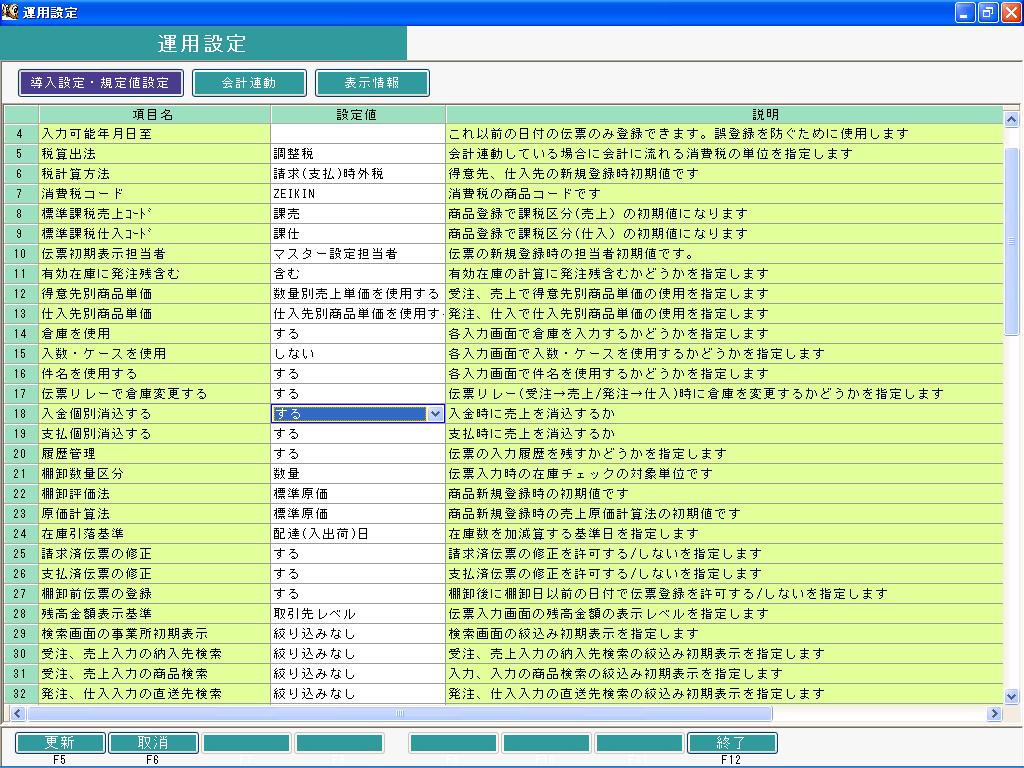Screen dimensions: 1024x768
Task: Select the 含む value for 有効在庫に発注残含む
Action: 358,274
